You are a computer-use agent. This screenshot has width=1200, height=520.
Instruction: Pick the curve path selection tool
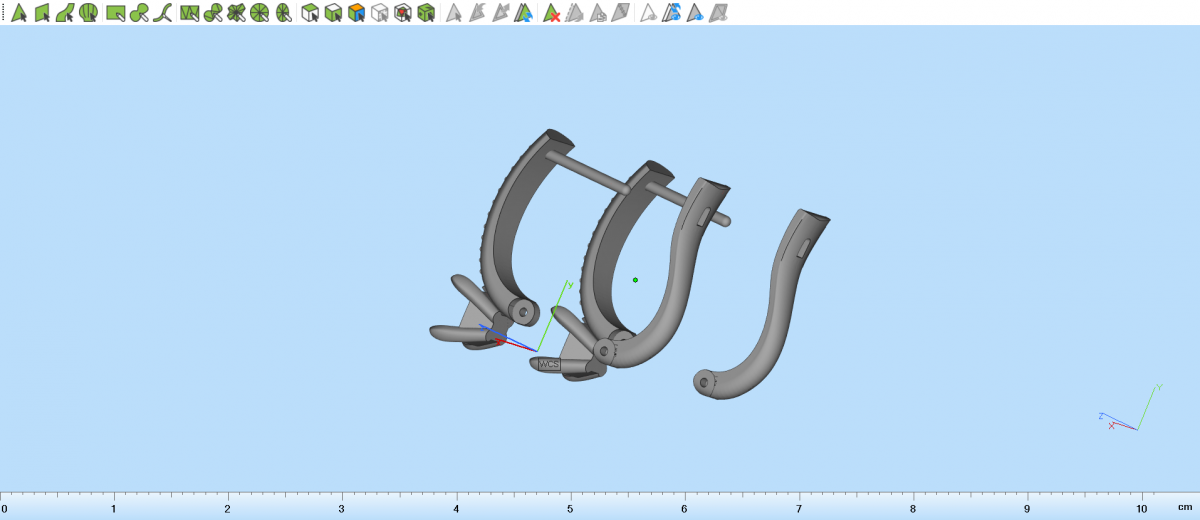(163, 13)
